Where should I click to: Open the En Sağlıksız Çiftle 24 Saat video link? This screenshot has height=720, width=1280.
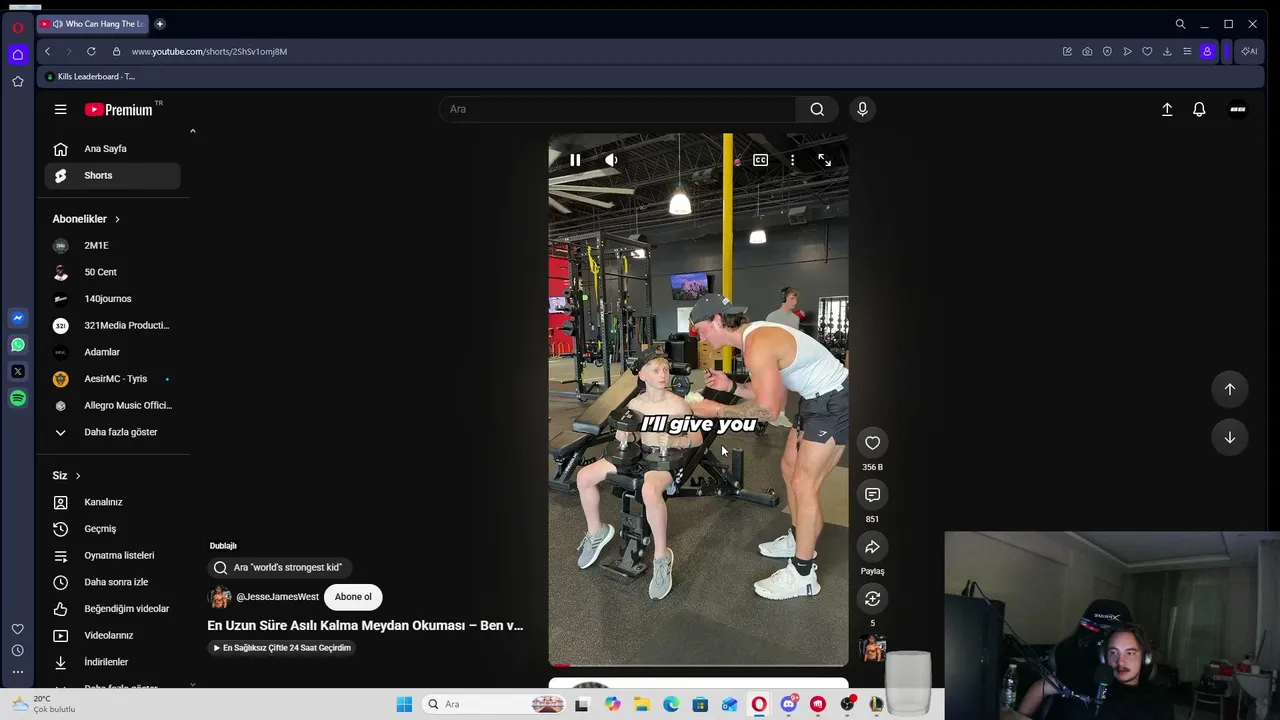(x=281, y=648)
